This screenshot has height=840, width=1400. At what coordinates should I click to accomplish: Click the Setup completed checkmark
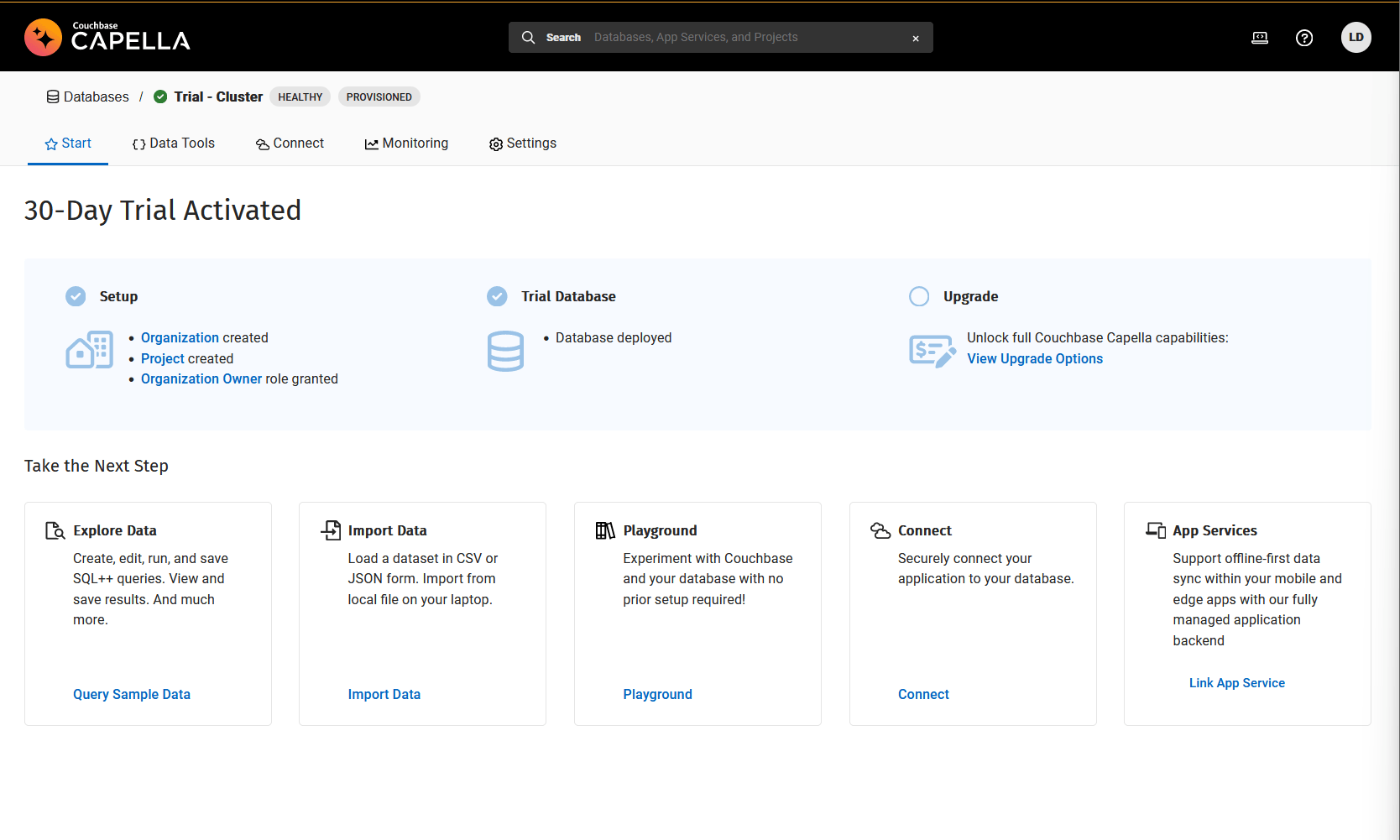pyautogui.click(x=76, y=296)
